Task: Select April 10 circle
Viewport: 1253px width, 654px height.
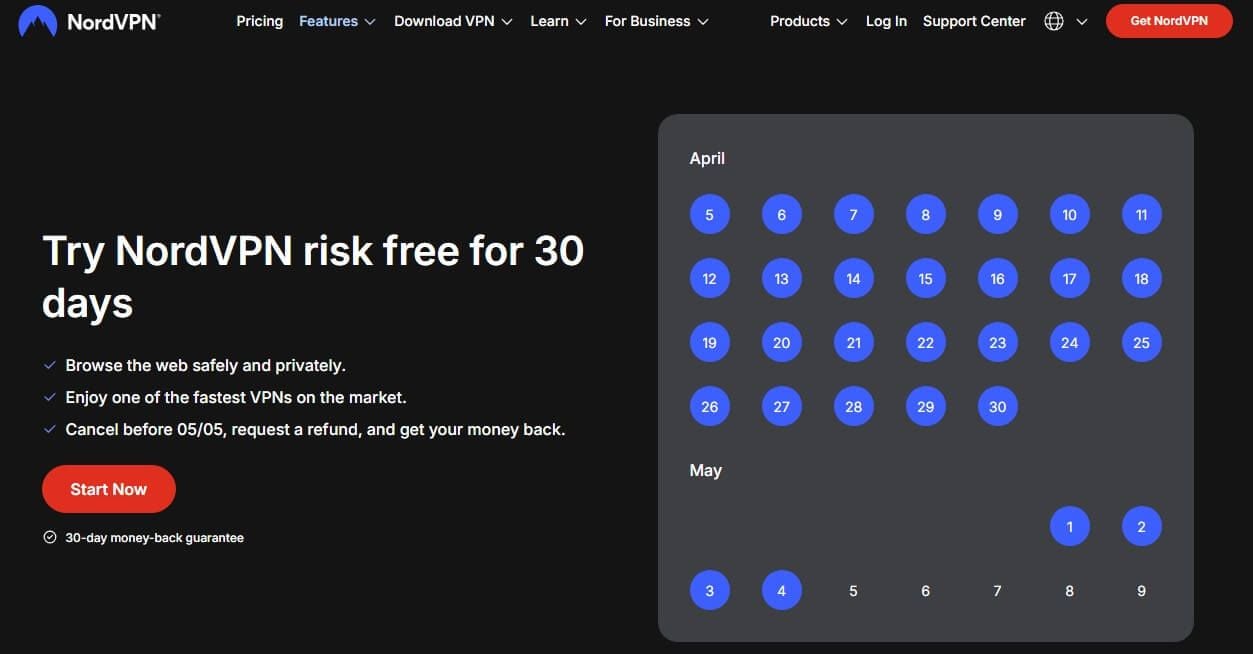Action: (1069, 215)
